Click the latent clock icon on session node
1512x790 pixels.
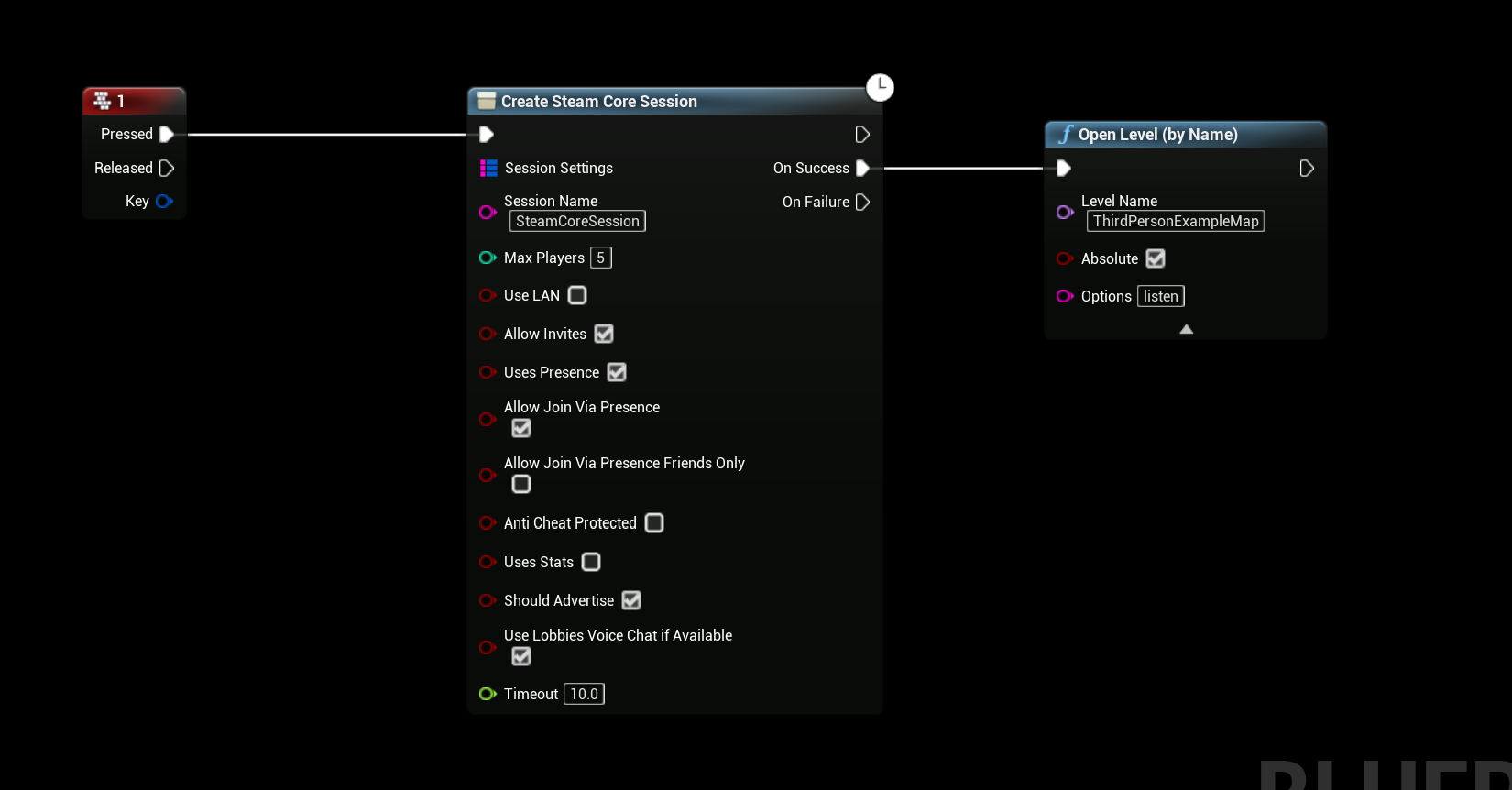(880, 87)
